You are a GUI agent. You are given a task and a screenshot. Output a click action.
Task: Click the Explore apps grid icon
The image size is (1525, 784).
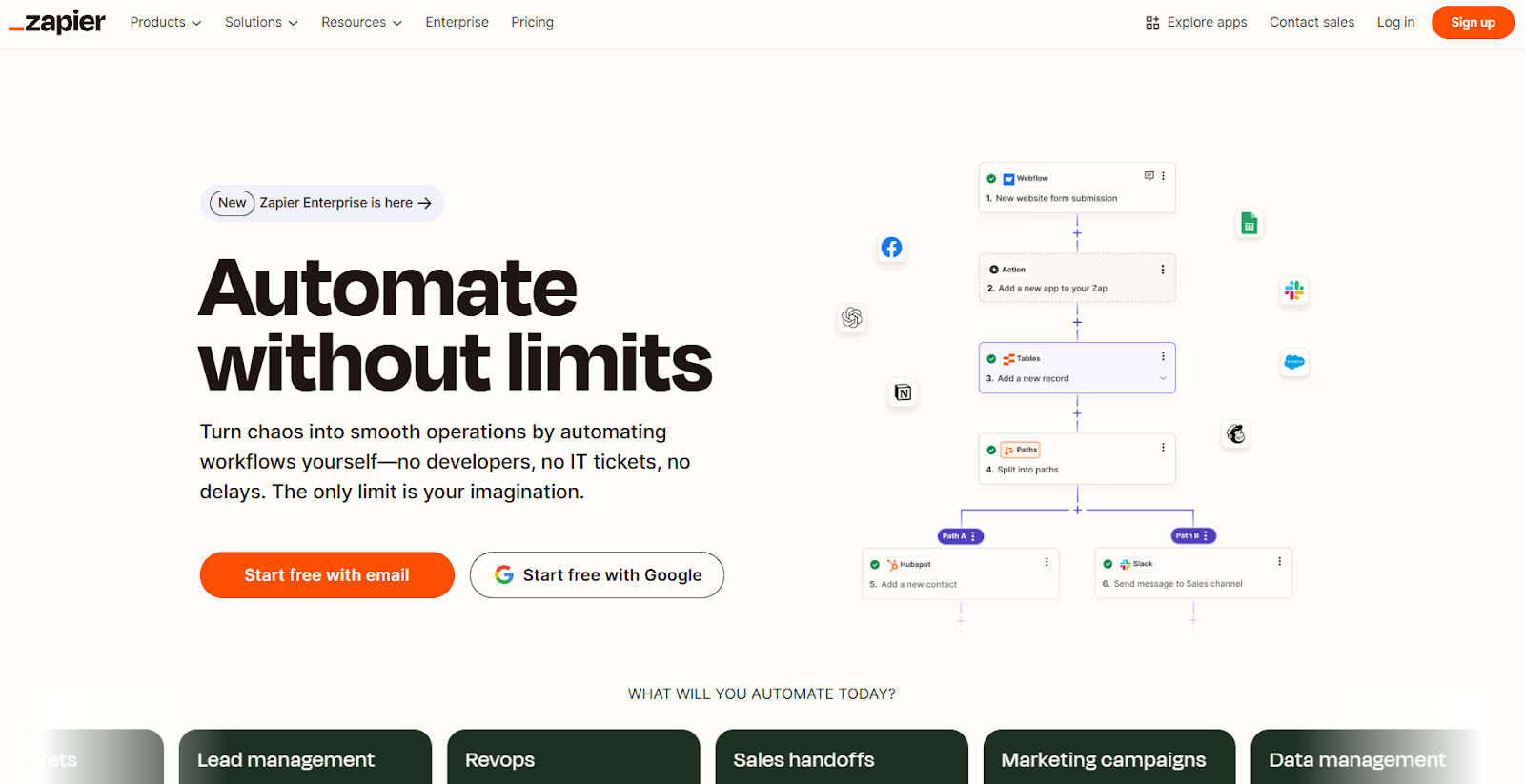1152,22
